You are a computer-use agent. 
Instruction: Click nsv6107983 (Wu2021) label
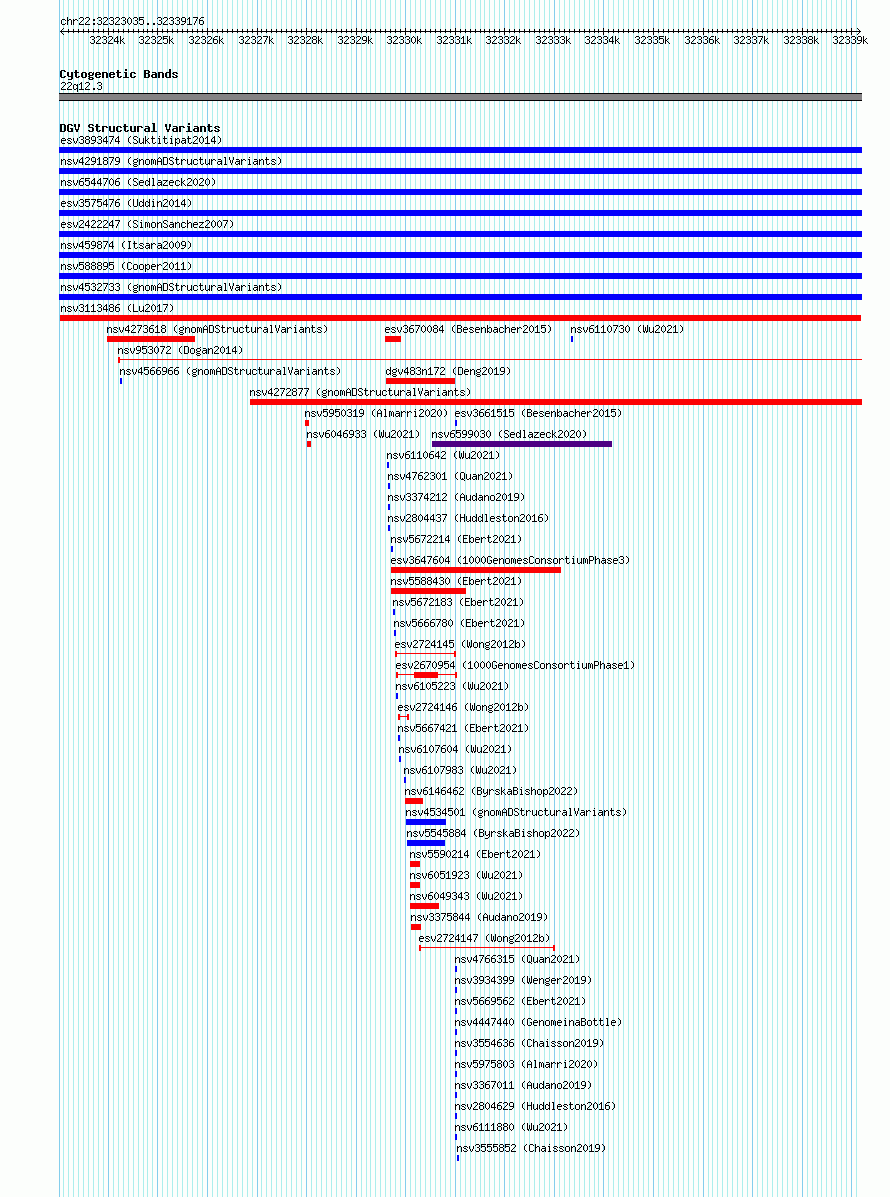pos(460,770)
